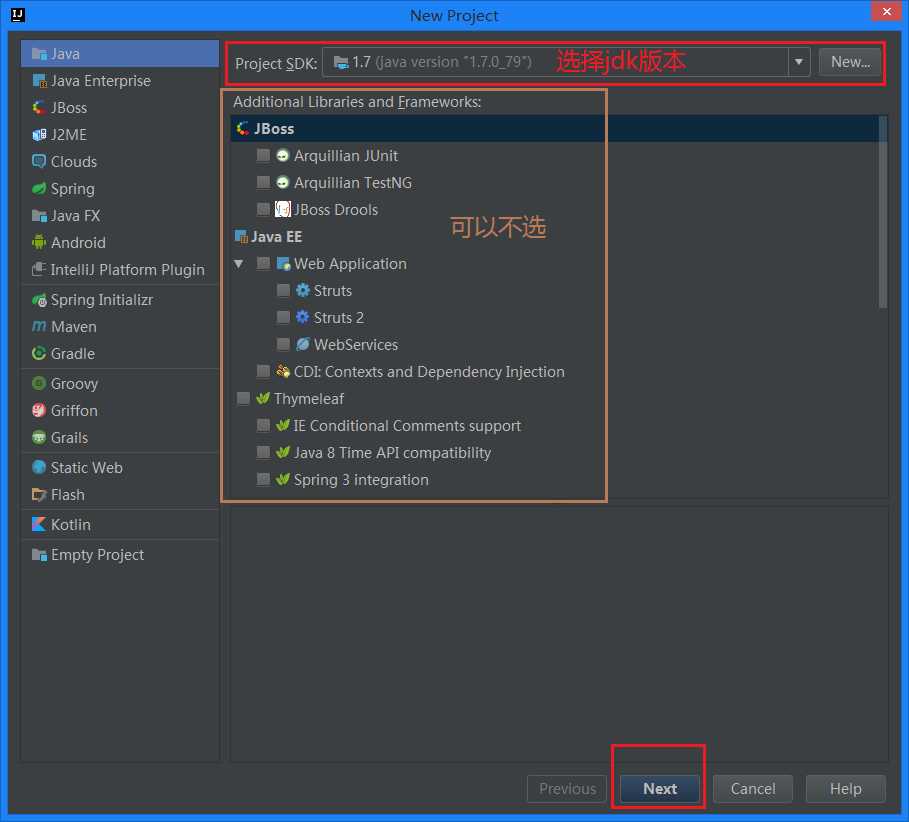909x822 pixels.
Task: Select the JBoss group header row
Action: 558,128
